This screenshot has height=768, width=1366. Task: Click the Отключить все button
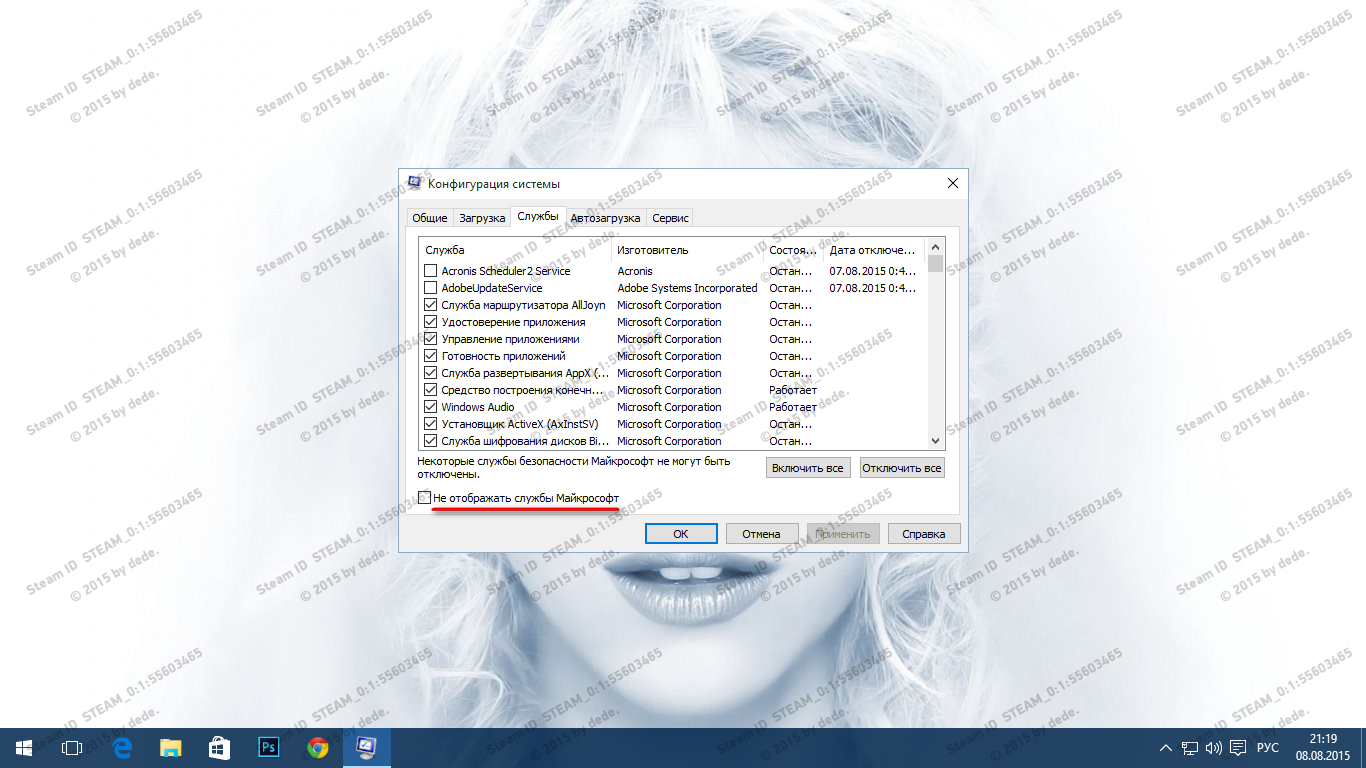point(902,468)
